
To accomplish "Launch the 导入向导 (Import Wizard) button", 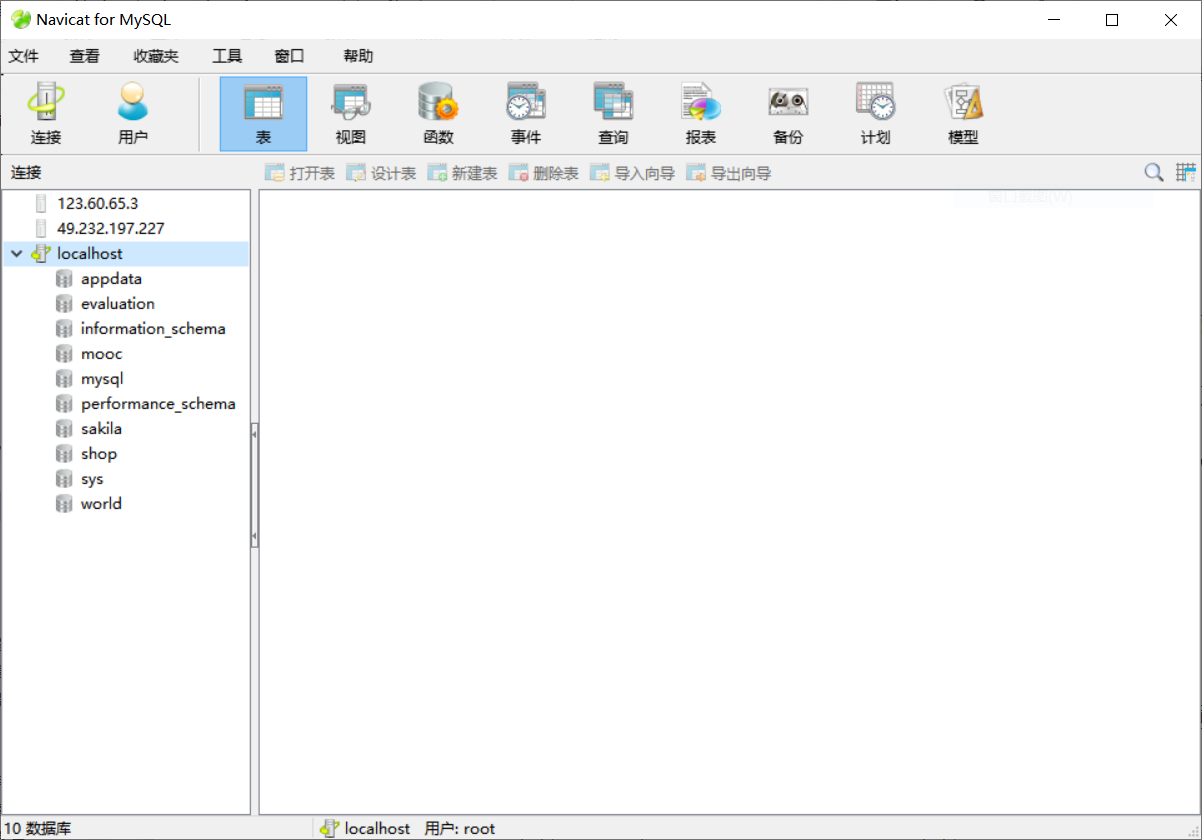I will click(633, 173).
